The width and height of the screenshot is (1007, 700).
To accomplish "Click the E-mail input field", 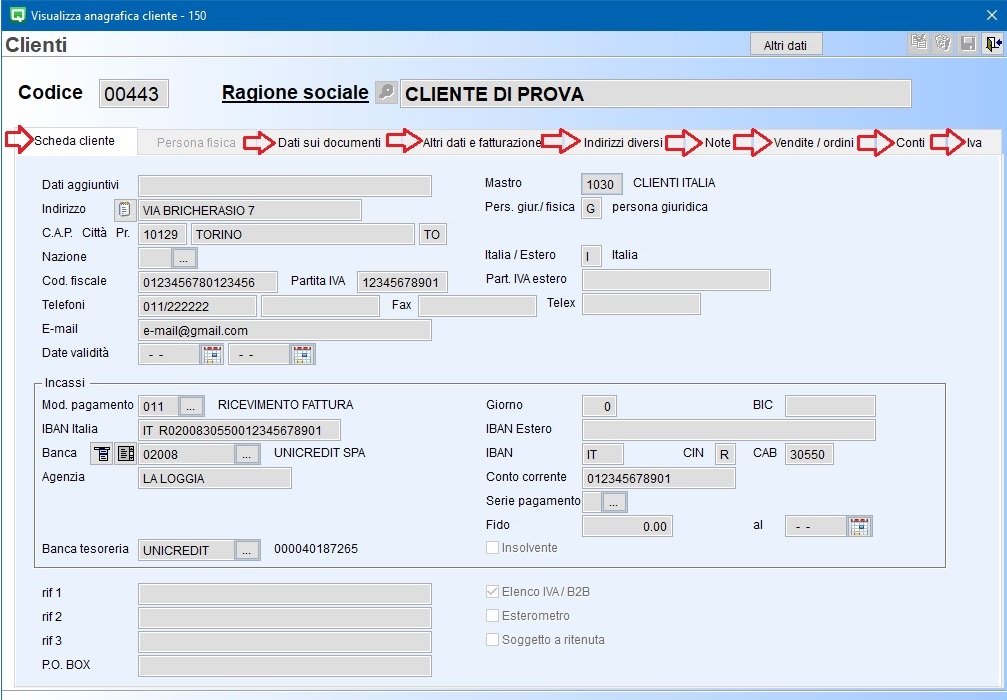I will [x=285, y=330].
